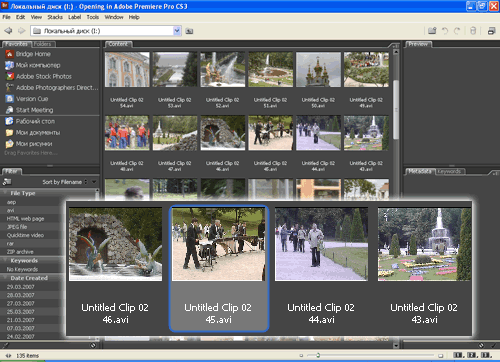Switch to workspace layout 3 button
This screenshot has width=500, height=362.
pyautogui.click(x=486, y=355)
